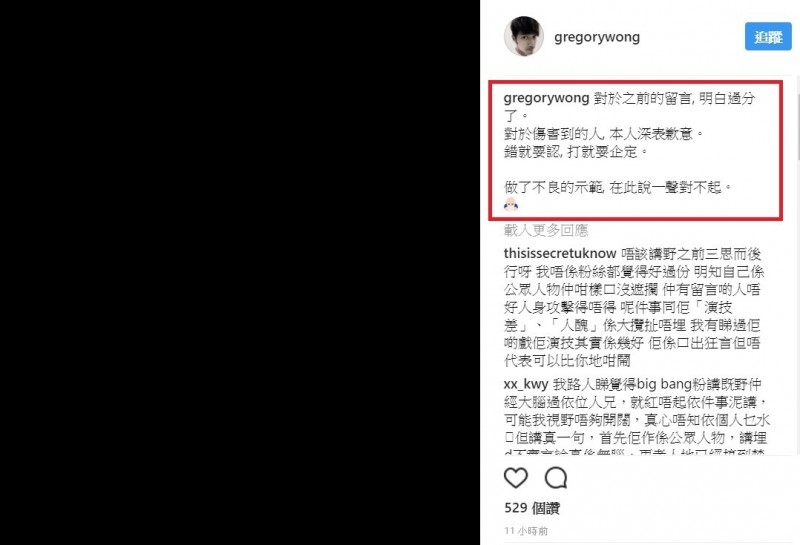
Task: Click the caption line 錯就要認, 打就要企定
Action: tap(576, 152)
